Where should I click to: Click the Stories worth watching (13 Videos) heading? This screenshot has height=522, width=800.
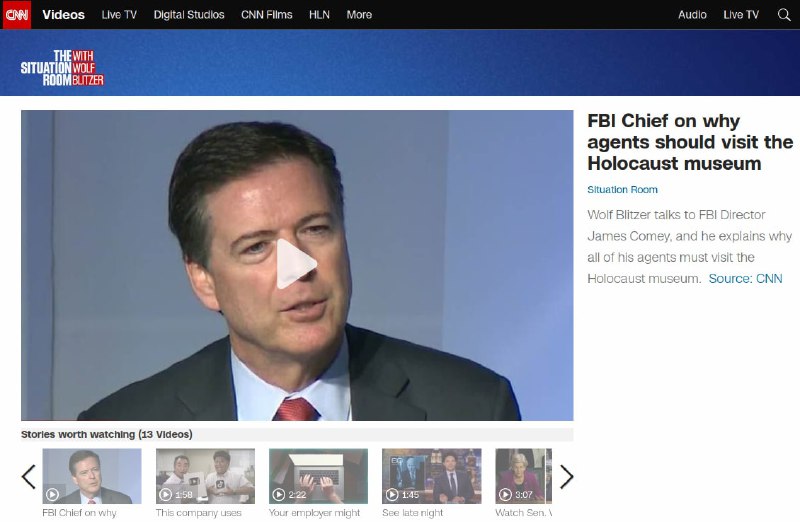click(x=107, y=434)
